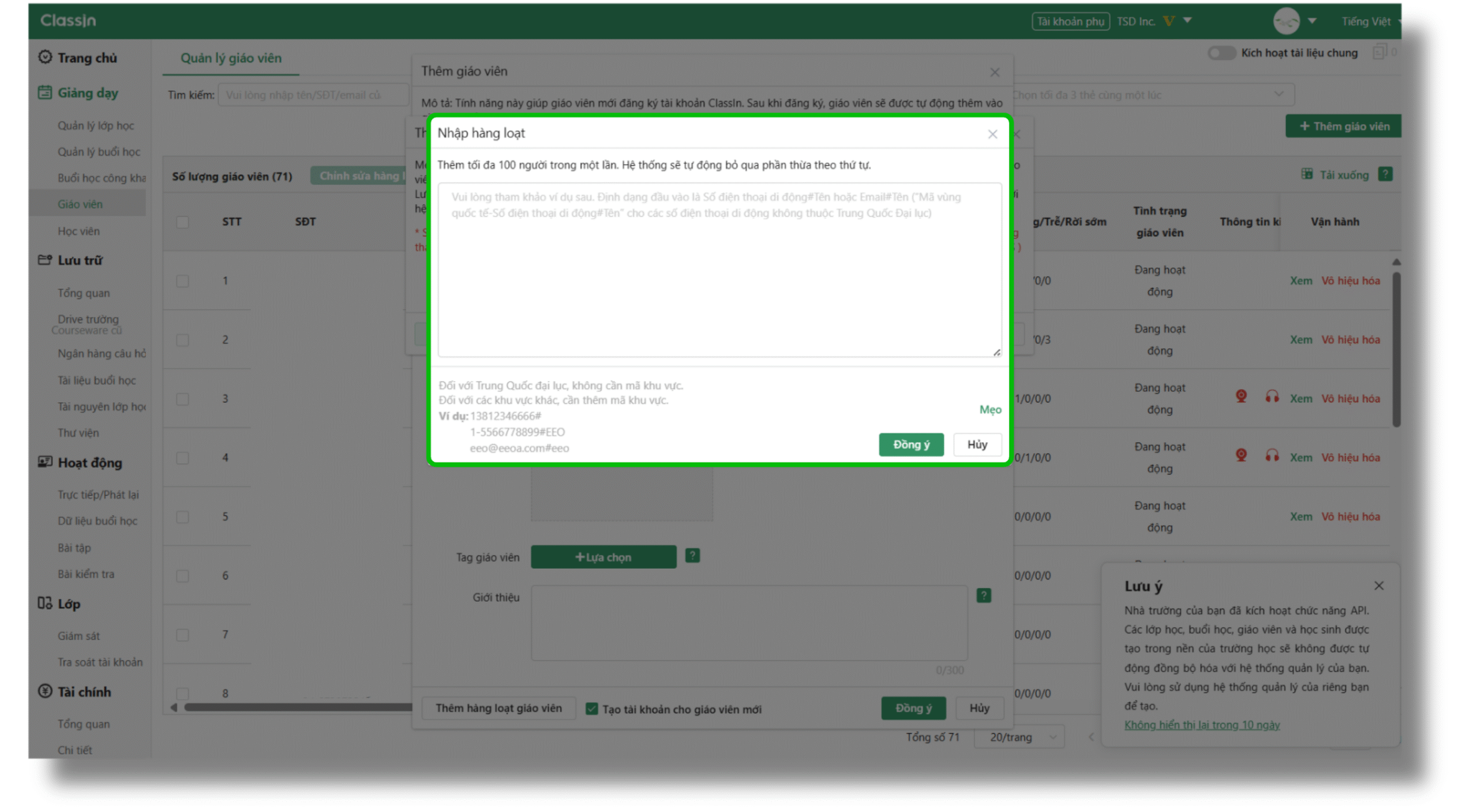Click the Lưu trữ folder icon
This screenshot has width=1477, height=812.
click(x=45, y=260)
